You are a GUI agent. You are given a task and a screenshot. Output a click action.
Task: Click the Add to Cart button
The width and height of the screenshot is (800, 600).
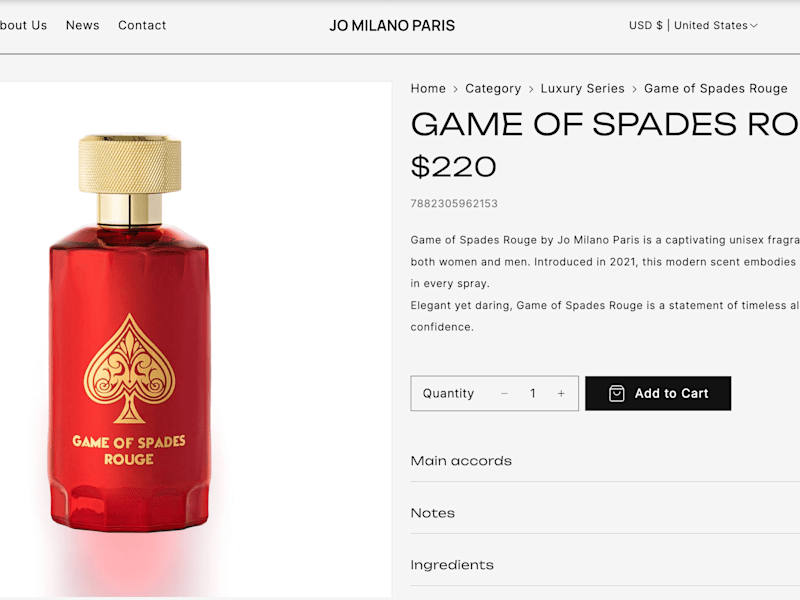pyautogui.click(x=658, y=393)
